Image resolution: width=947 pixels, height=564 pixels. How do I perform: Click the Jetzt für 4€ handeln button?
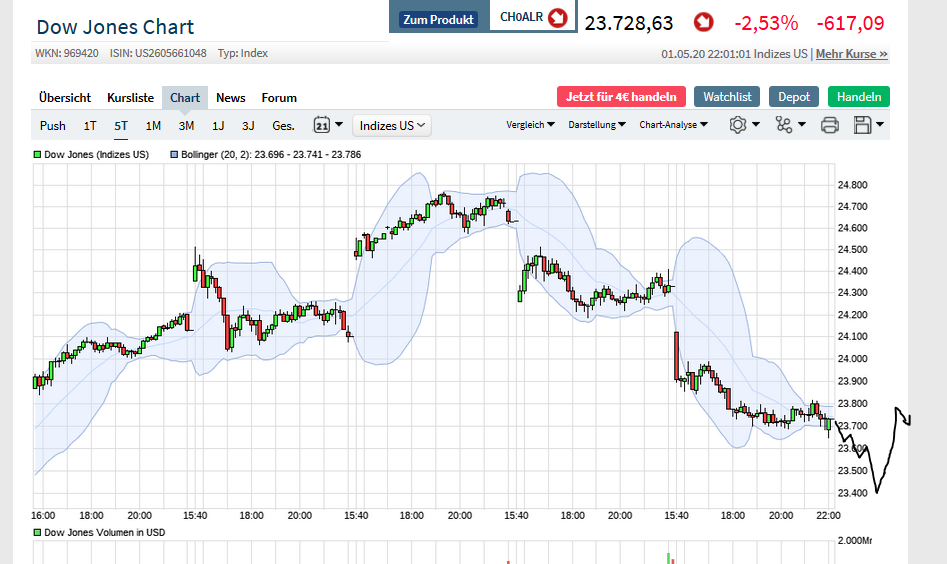(621, 97)
